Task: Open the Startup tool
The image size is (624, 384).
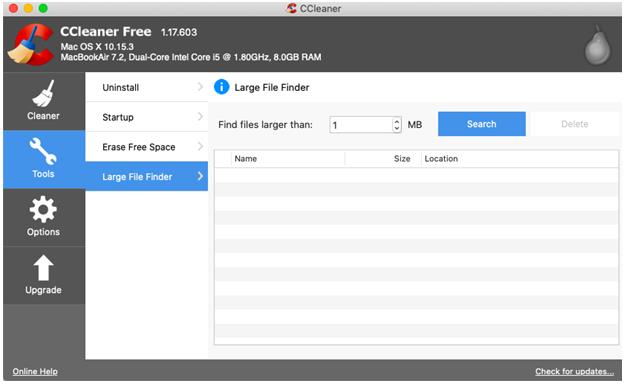Action: coord(146,117)
